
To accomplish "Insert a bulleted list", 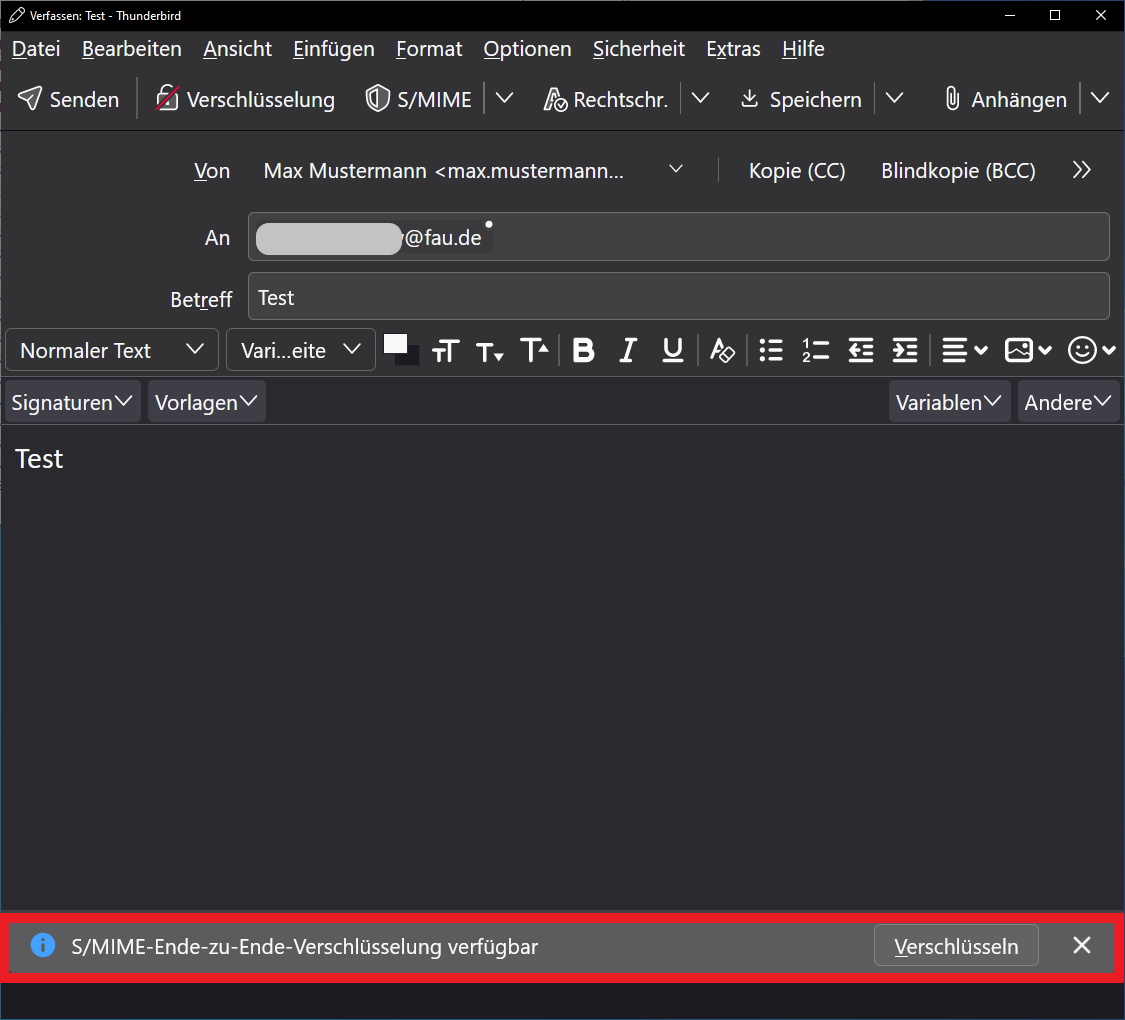I will pos(771,350).
